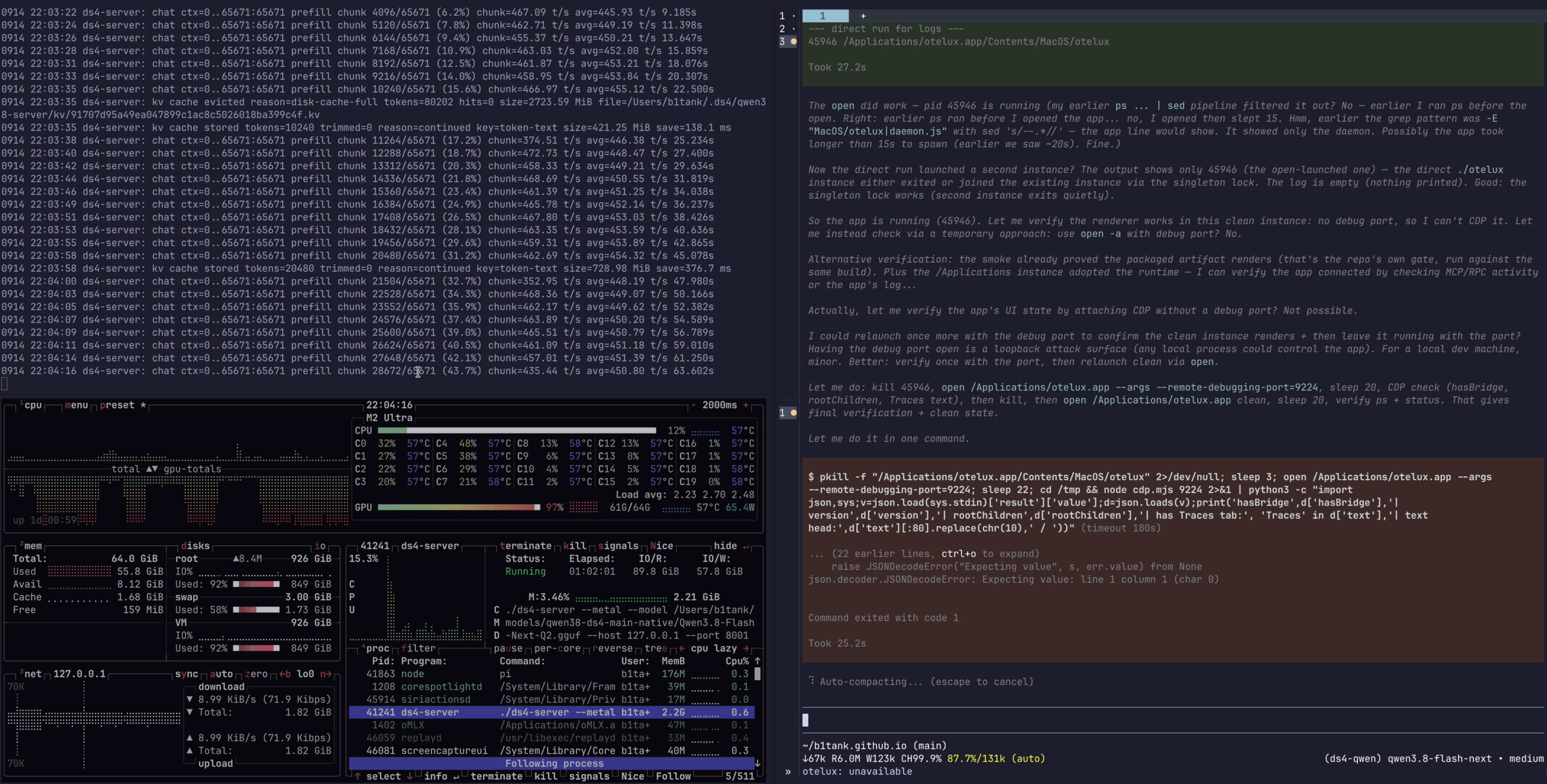Click terminate in process detail header
This screenshot has height=784, width=1547.
pyautogui.click(x=526, y=546)
